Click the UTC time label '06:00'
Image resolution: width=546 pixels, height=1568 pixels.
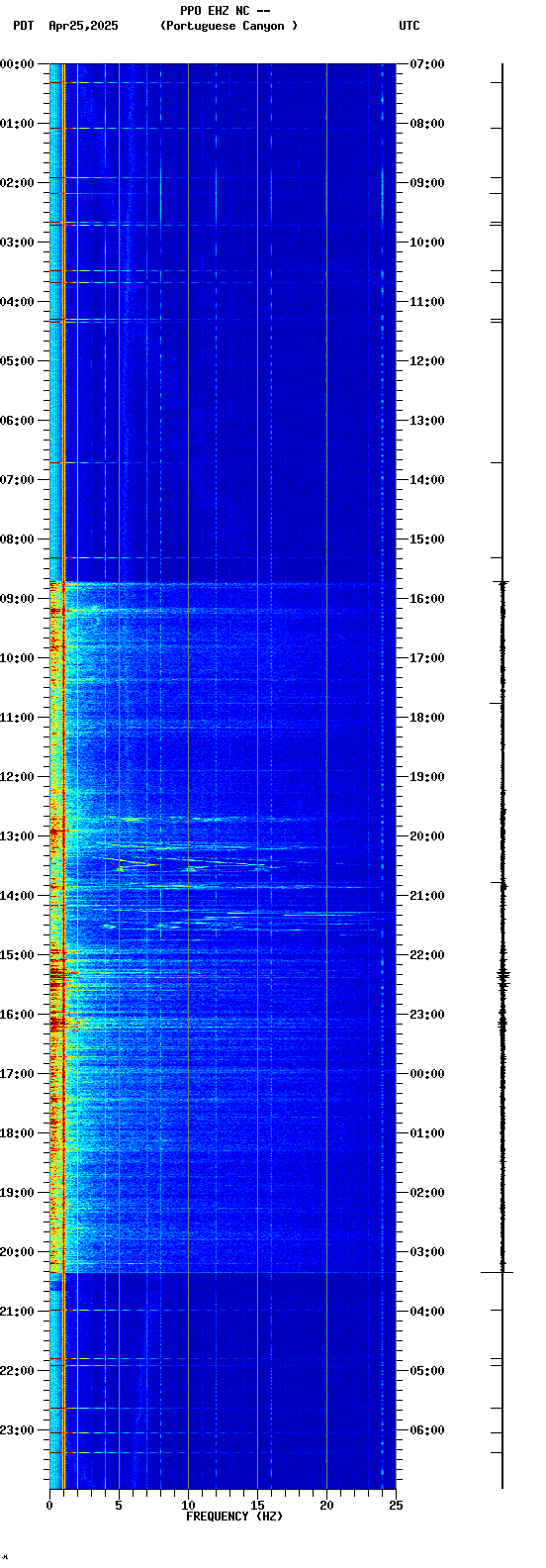(x=427, y=1430)
